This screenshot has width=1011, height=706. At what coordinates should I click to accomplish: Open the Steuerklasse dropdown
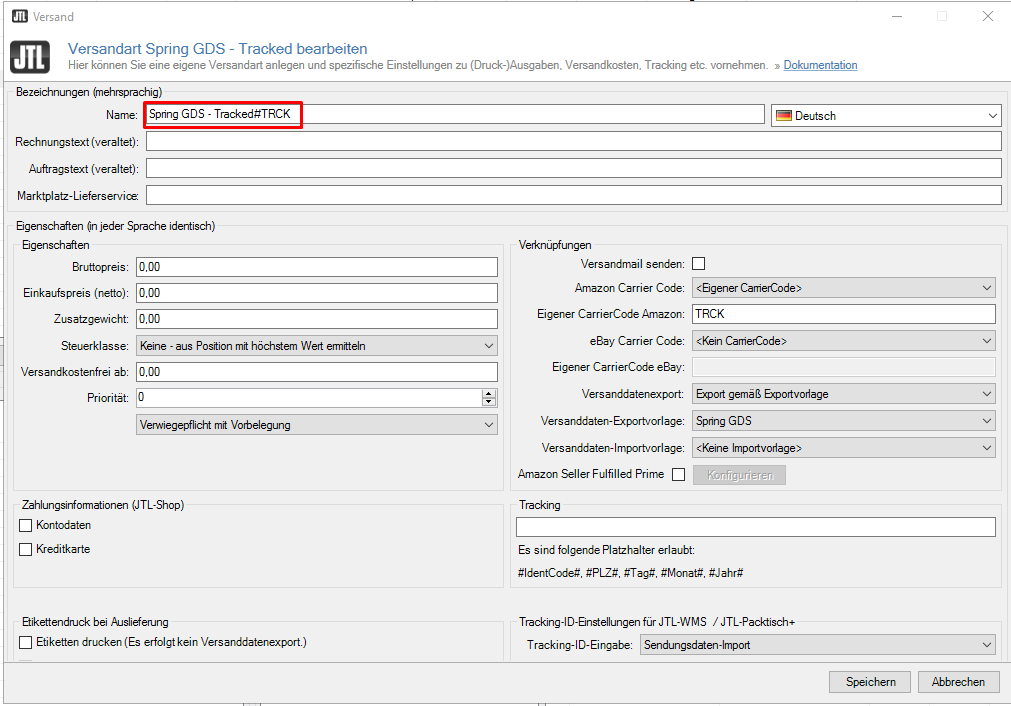pos(317,346)
